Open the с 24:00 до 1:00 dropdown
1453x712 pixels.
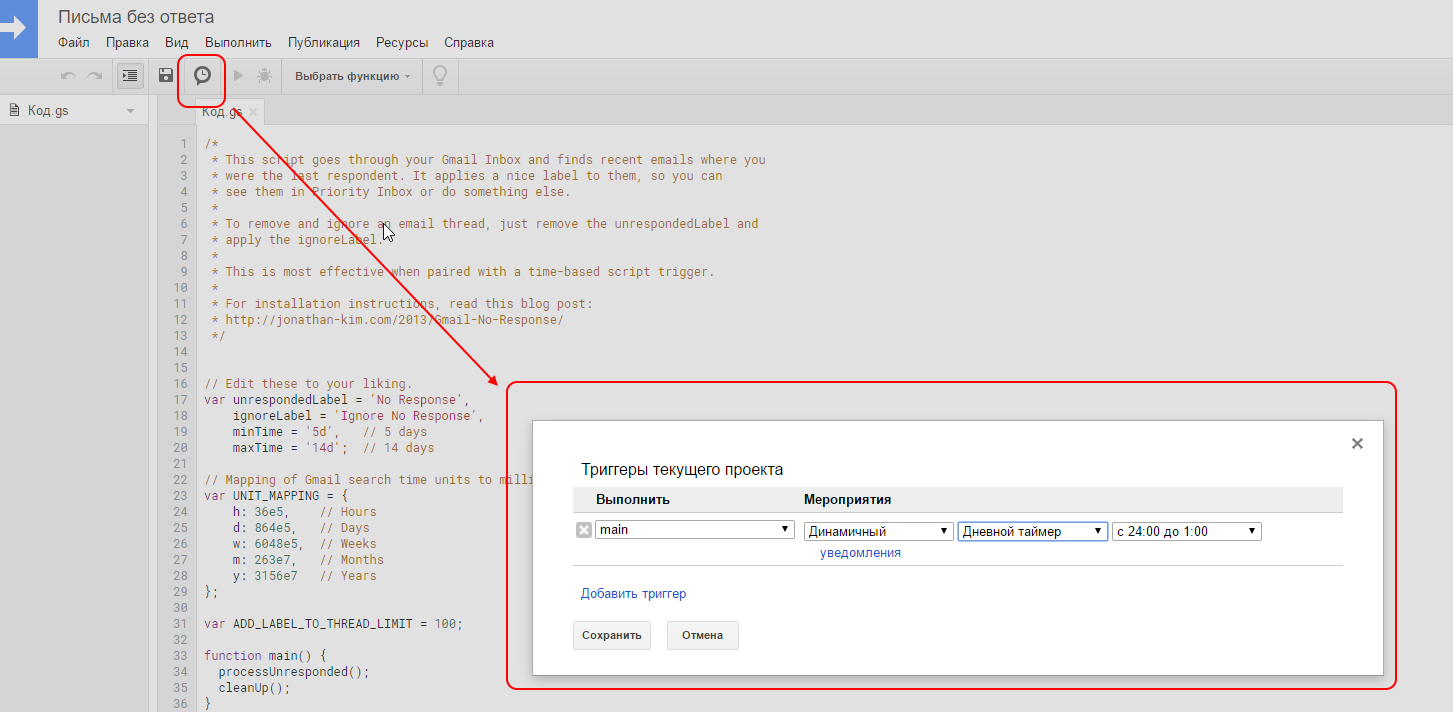click(x=1187, y=531)
